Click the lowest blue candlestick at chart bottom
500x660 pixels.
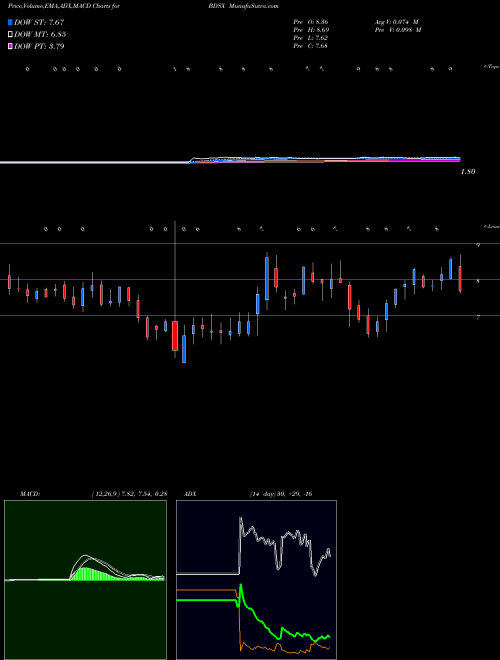pos(184,349)
